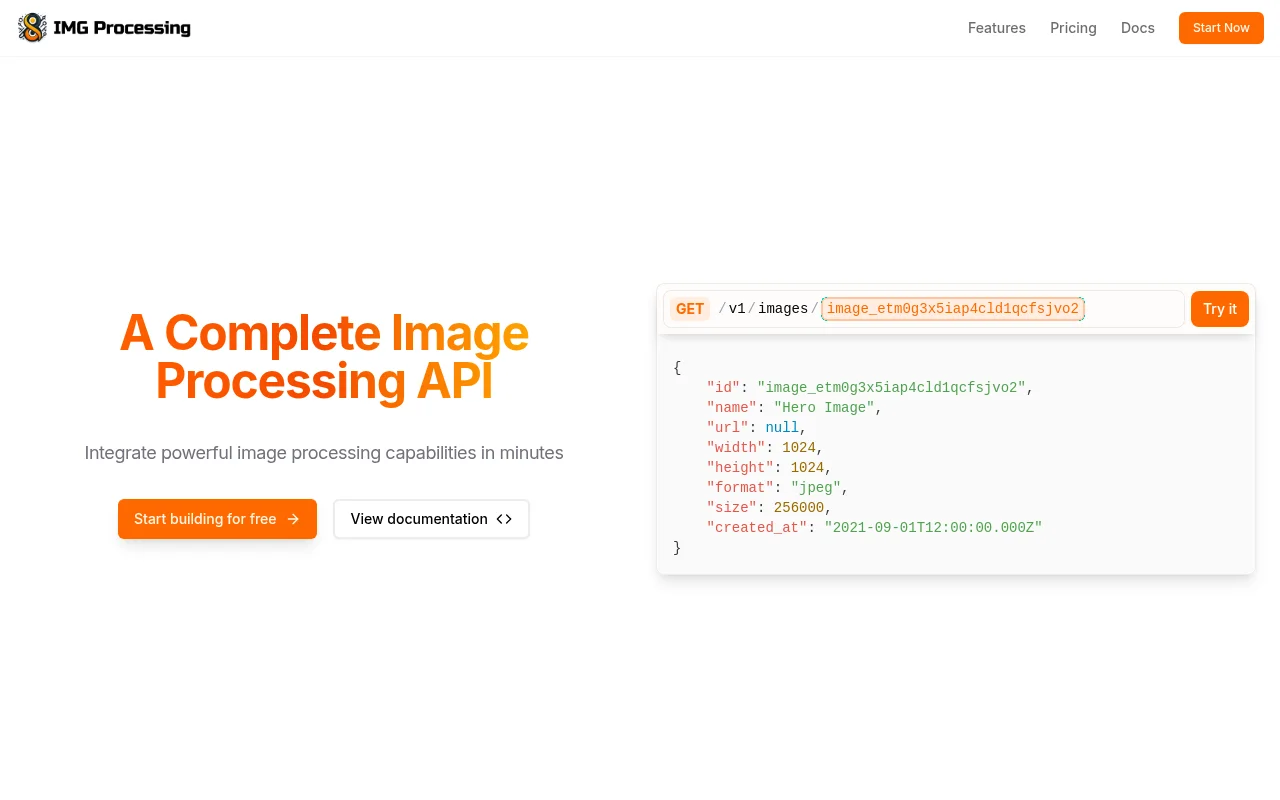Click the null url value
The width and height of the screenshot is (1280, 800).
pos(782,428)
